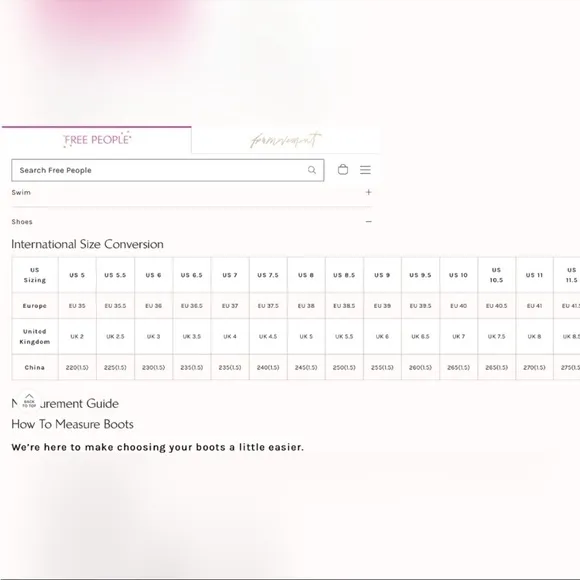Click the International Size Conversion heading

(87, 244)
